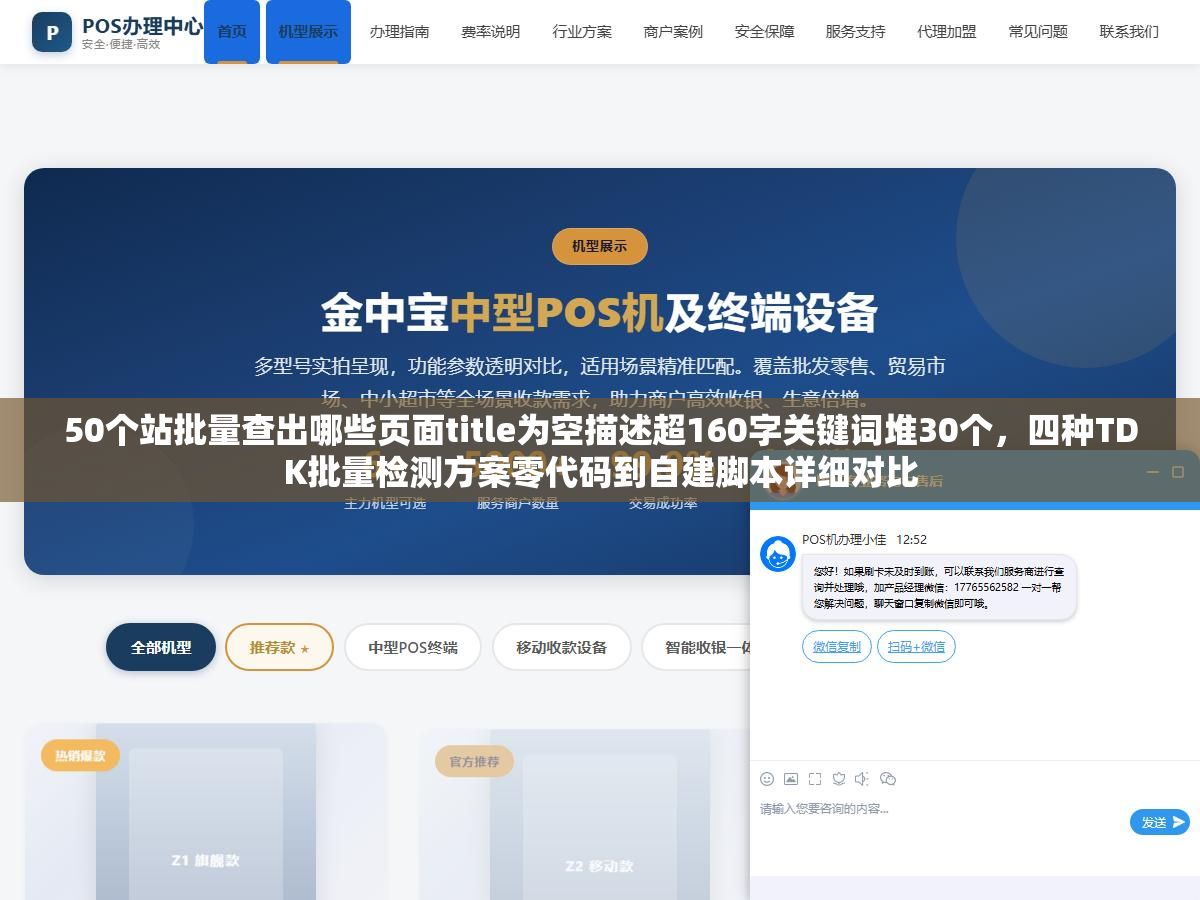This screenshot has width=1200, height=900.
Task: Click the 热销爆款 badge
Action: point(80,755)
